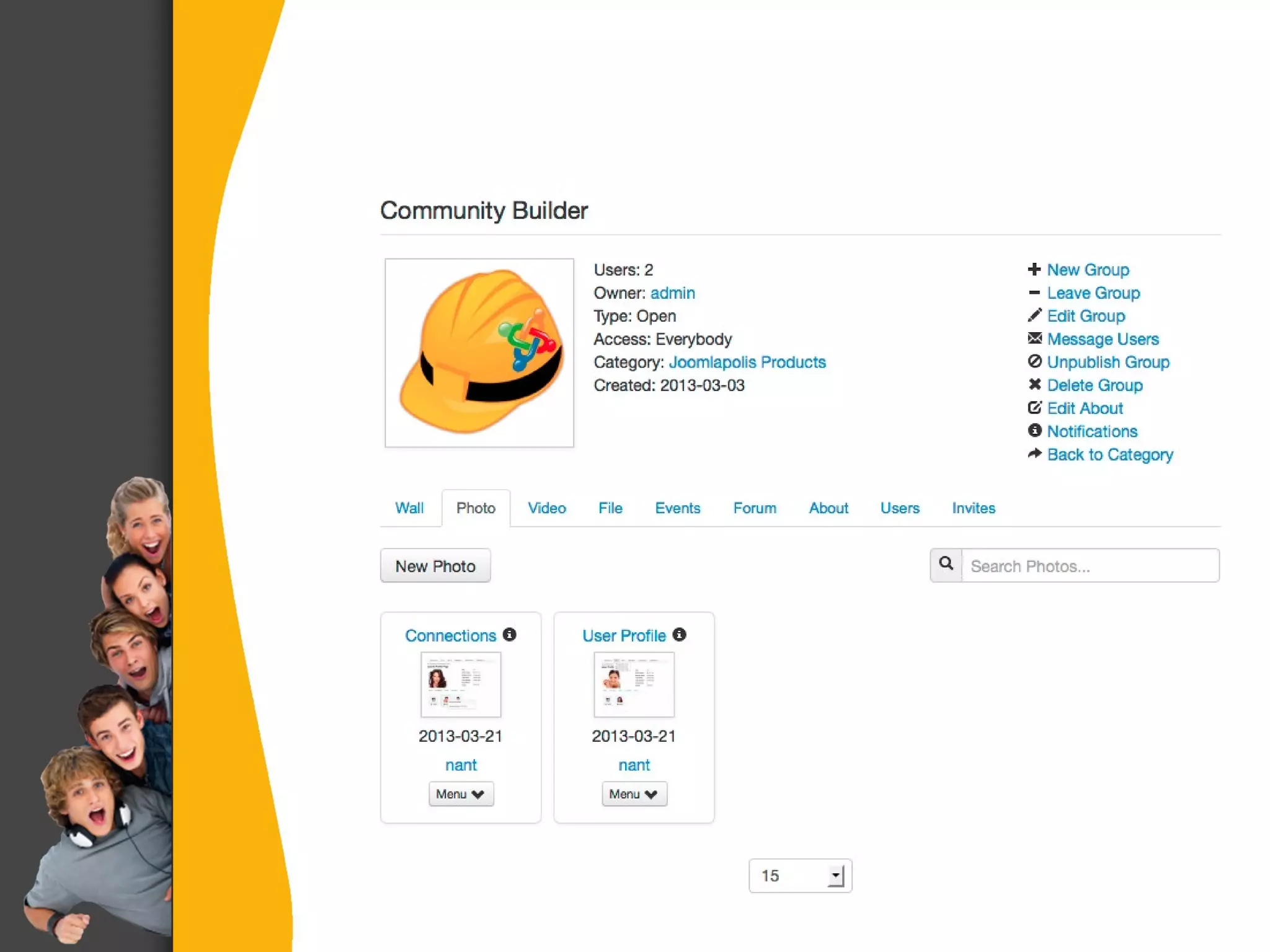Switch to the Wall tab
1270x952 pixels.
pyautogui.click(x=409, y=508)
